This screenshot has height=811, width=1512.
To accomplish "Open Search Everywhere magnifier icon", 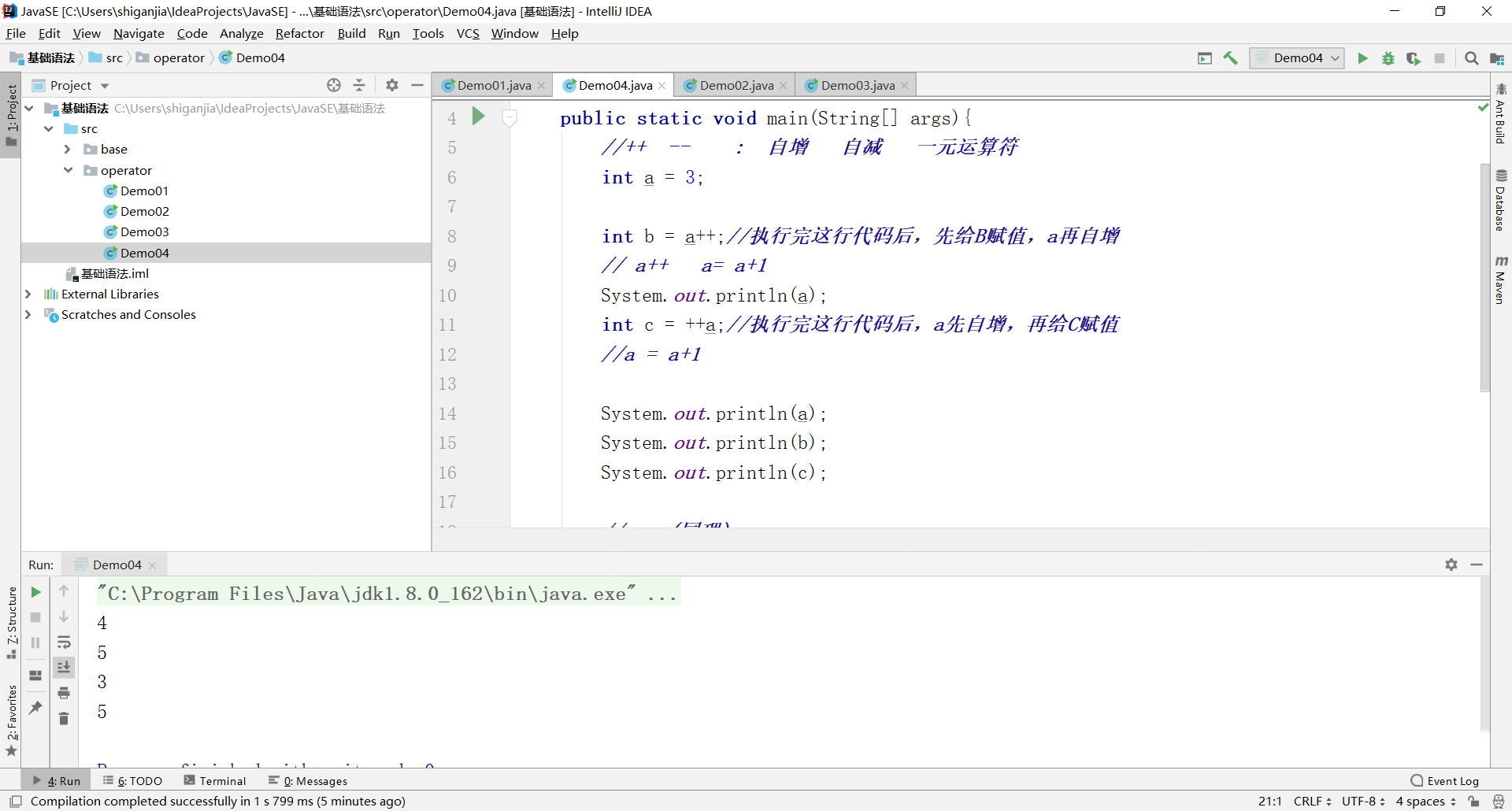I will click(1471, 58).
